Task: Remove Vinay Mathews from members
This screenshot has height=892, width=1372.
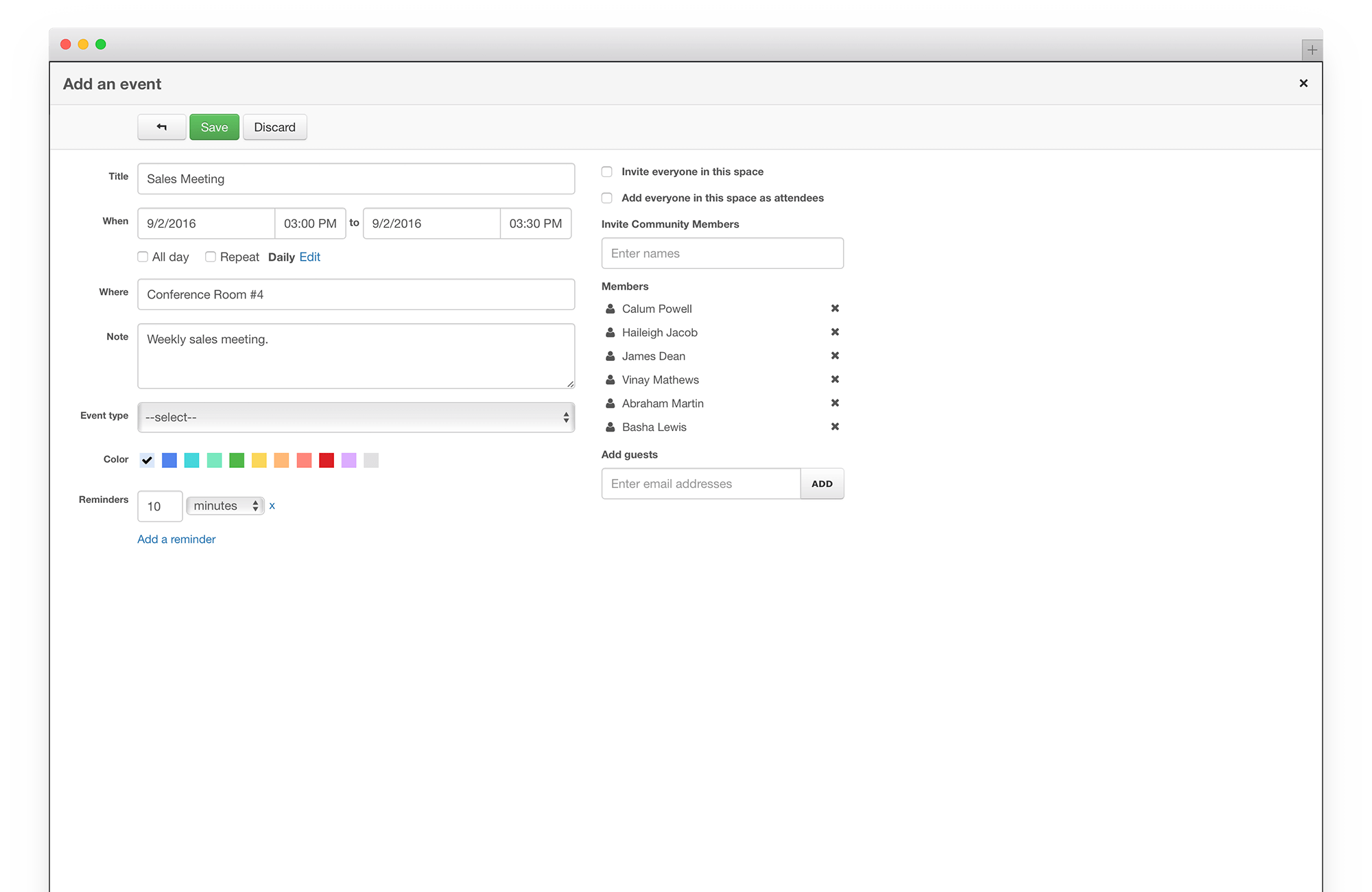Action: [835, 379]
